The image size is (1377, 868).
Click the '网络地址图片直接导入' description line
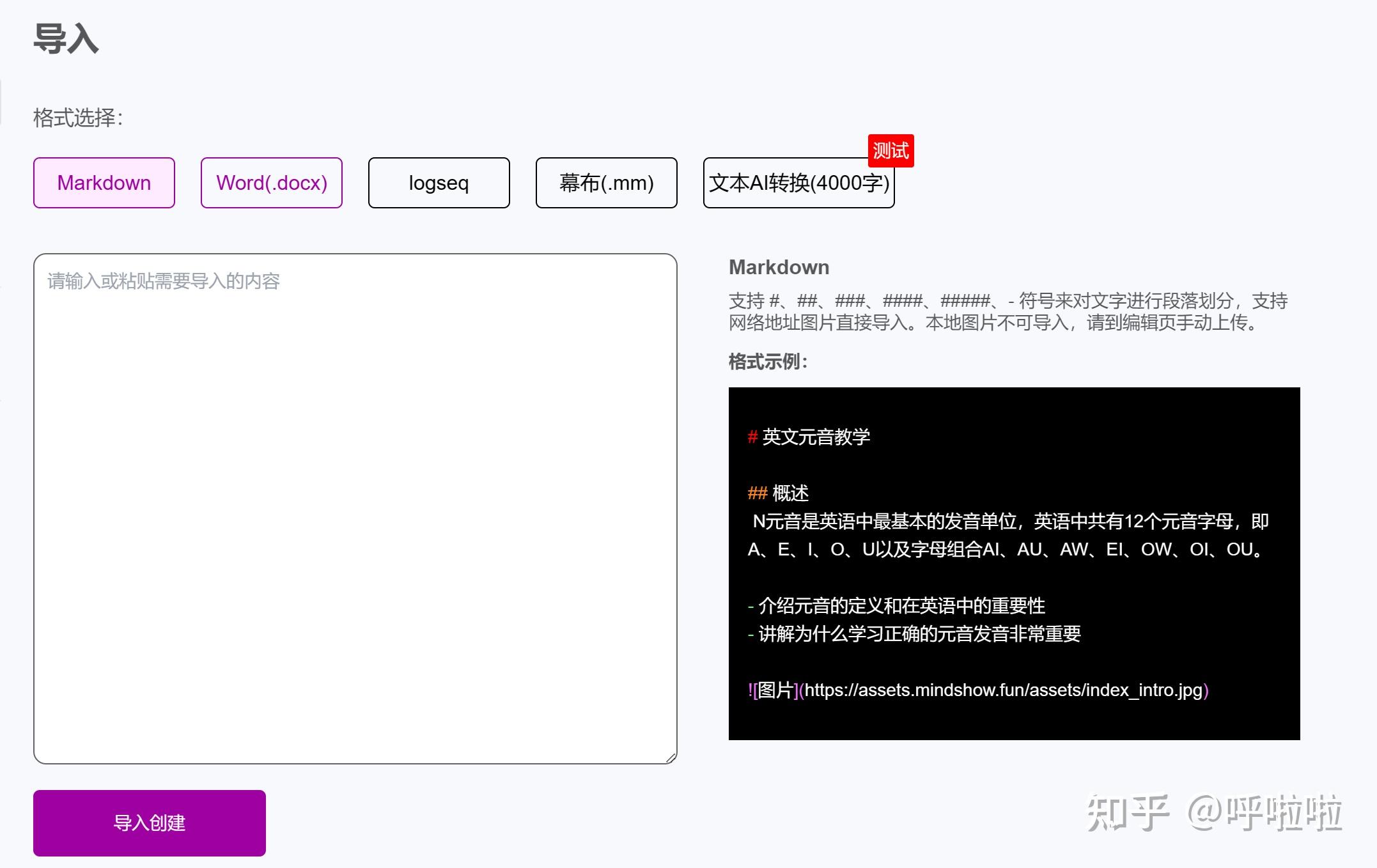click(x=995, y=323)
